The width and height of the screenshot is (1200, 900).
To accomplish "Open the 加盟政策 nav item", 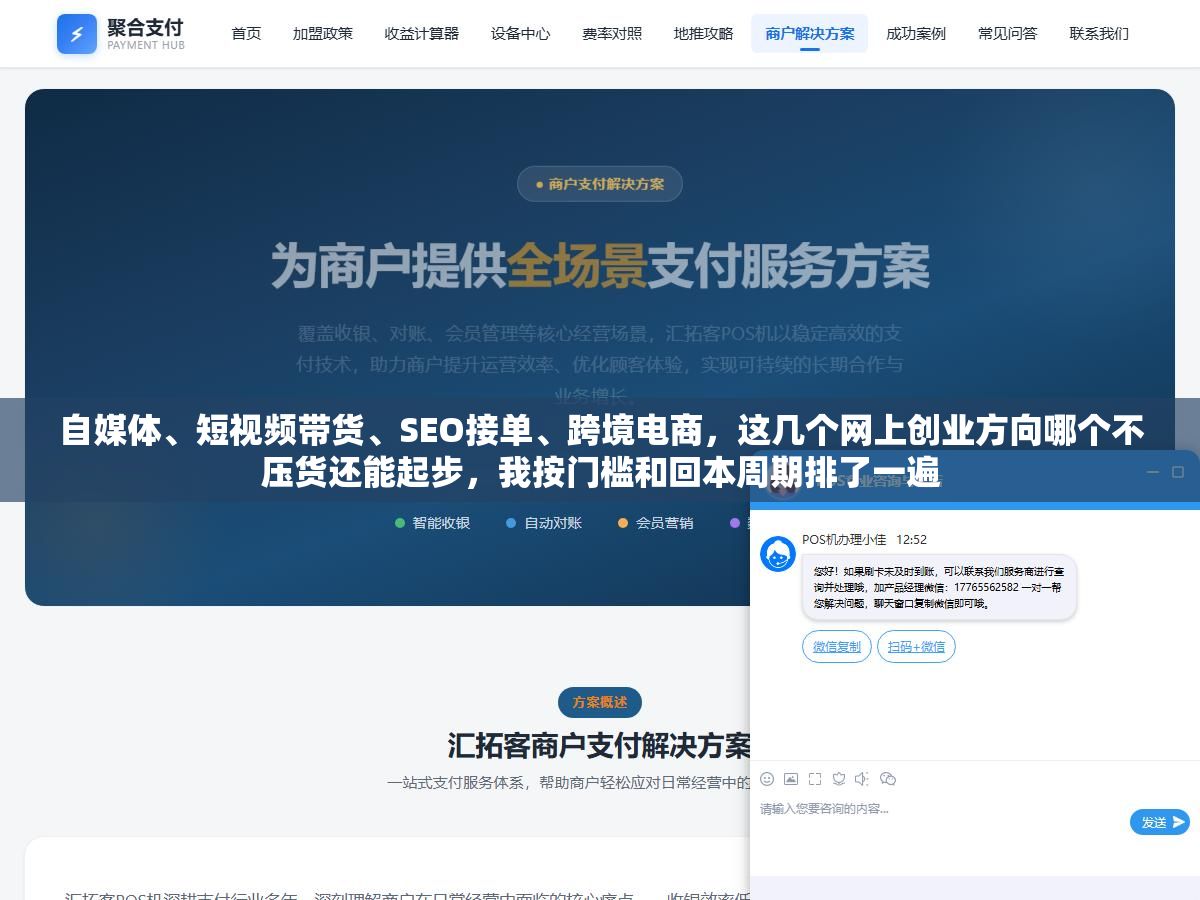I will (x=323, y=33).
